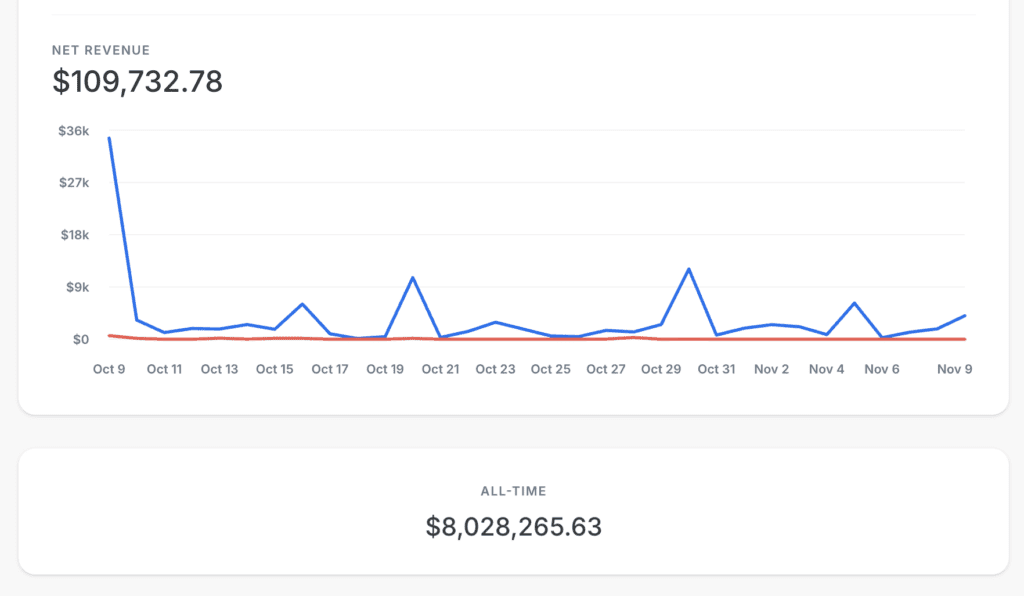Click the Oct 9 peak data point

tap(108, 138)
